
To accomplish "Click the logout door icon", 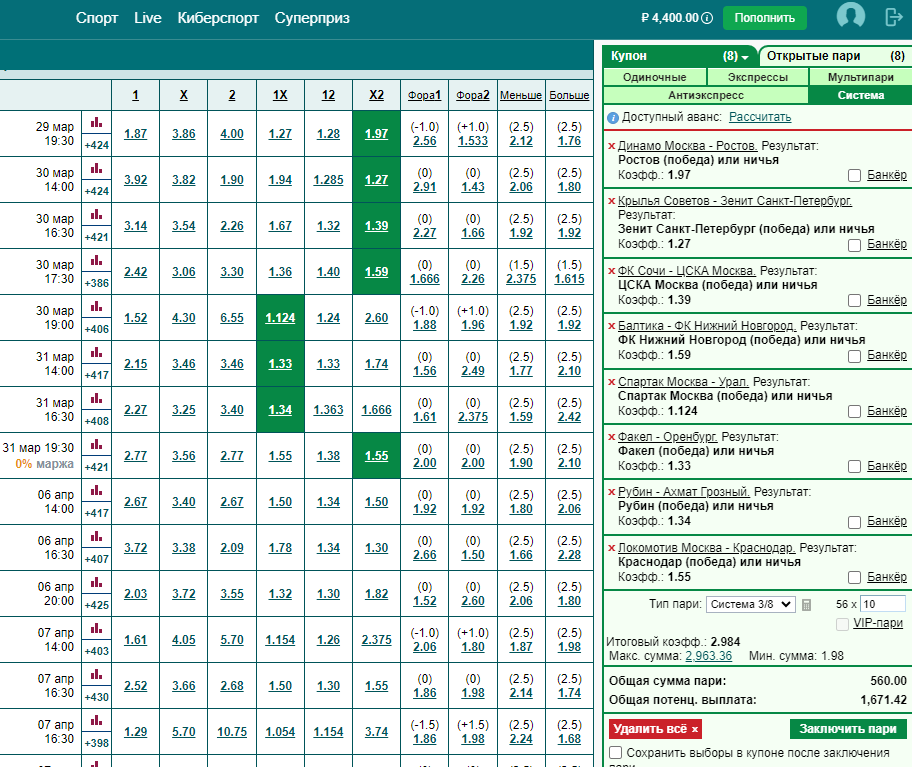I will point(893,17).
